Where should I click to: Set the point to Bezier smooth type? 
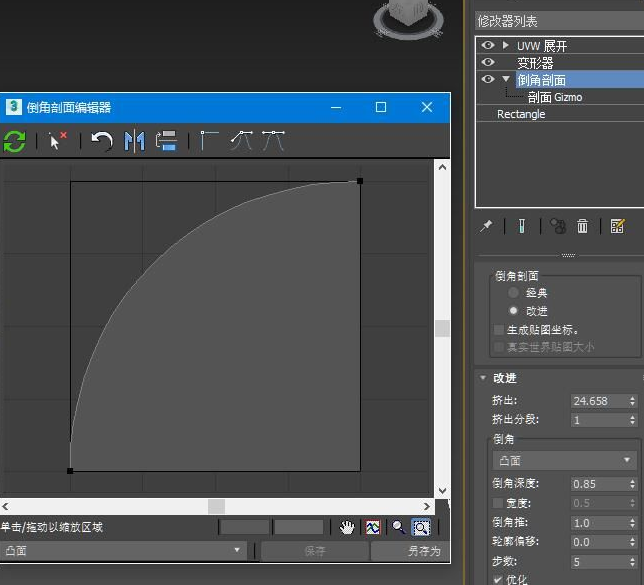273,141
